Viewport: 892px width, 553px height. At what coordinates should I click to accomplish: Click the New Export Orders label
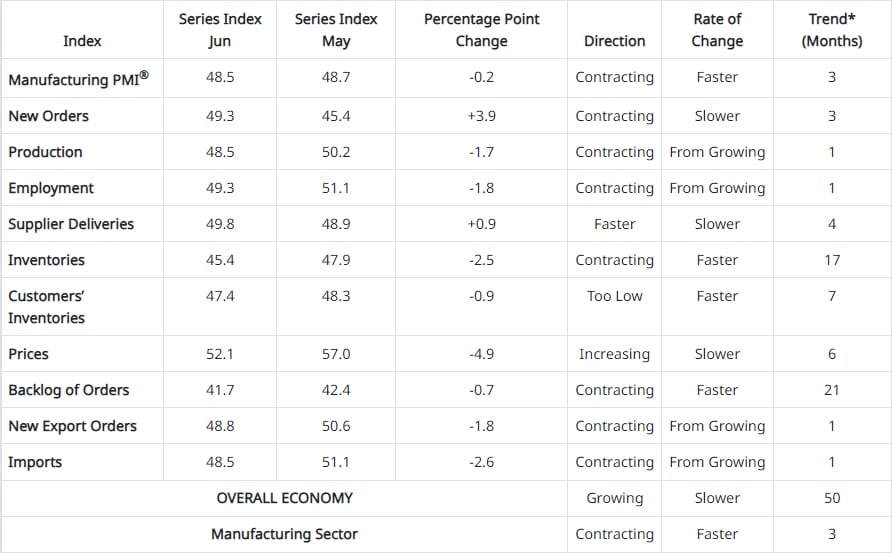[72, 426]
